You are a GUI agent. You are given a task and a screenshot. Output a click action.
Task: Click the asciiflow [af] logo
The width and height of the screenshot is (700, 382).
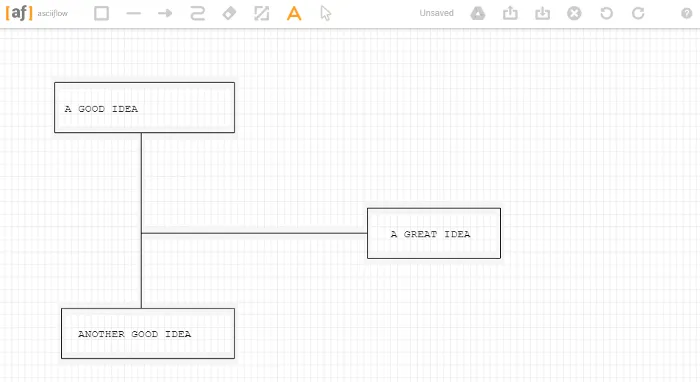19,13
